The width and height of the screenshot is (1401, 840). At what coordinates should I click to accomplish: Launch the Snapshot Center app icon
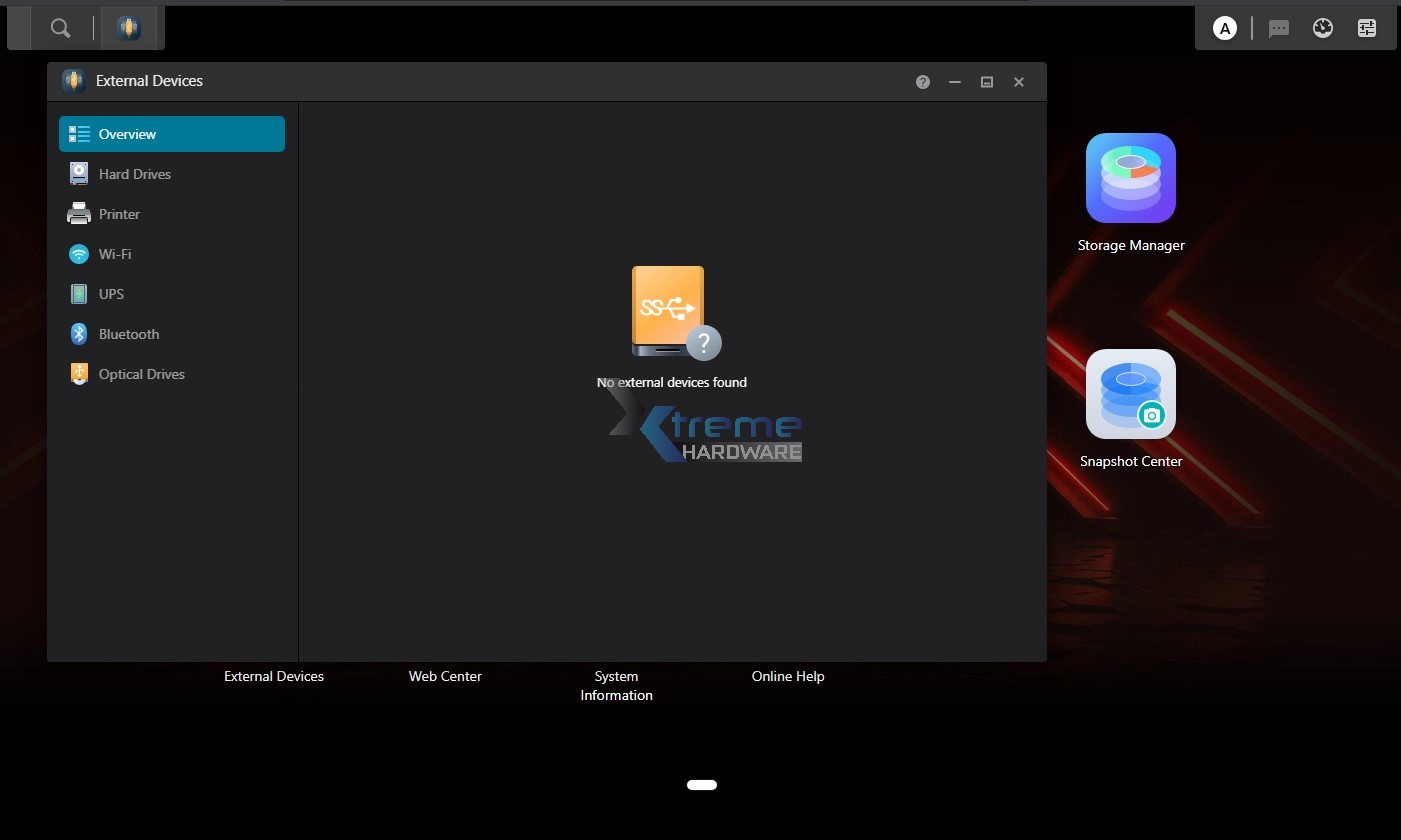[x=1130, y=395]
